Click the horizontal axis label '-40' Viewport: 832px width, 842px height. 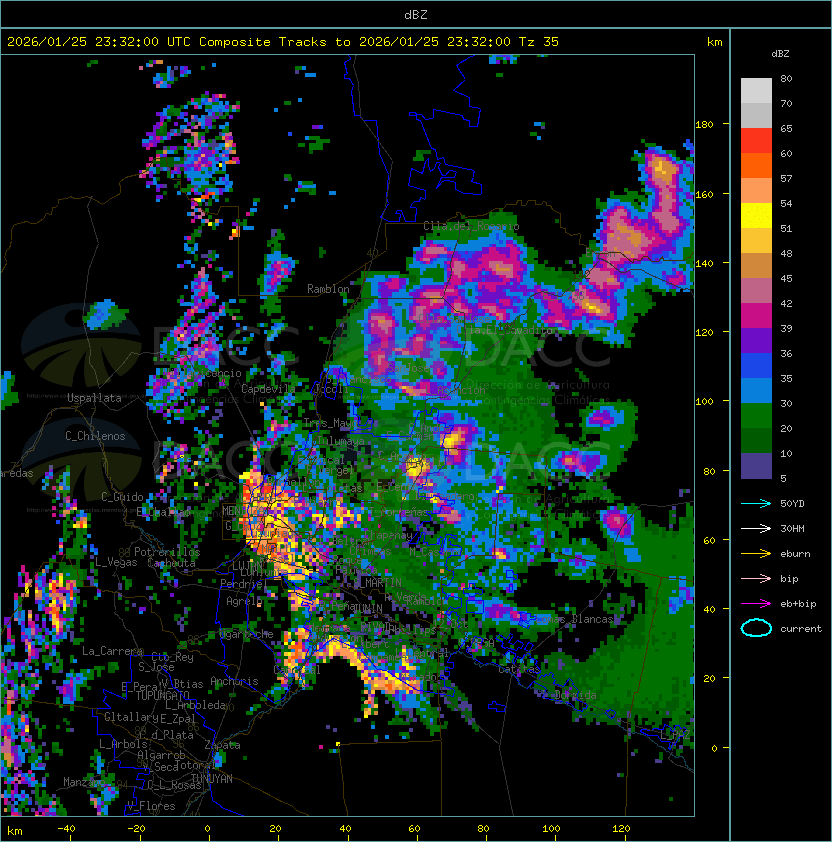click(66, 829)
